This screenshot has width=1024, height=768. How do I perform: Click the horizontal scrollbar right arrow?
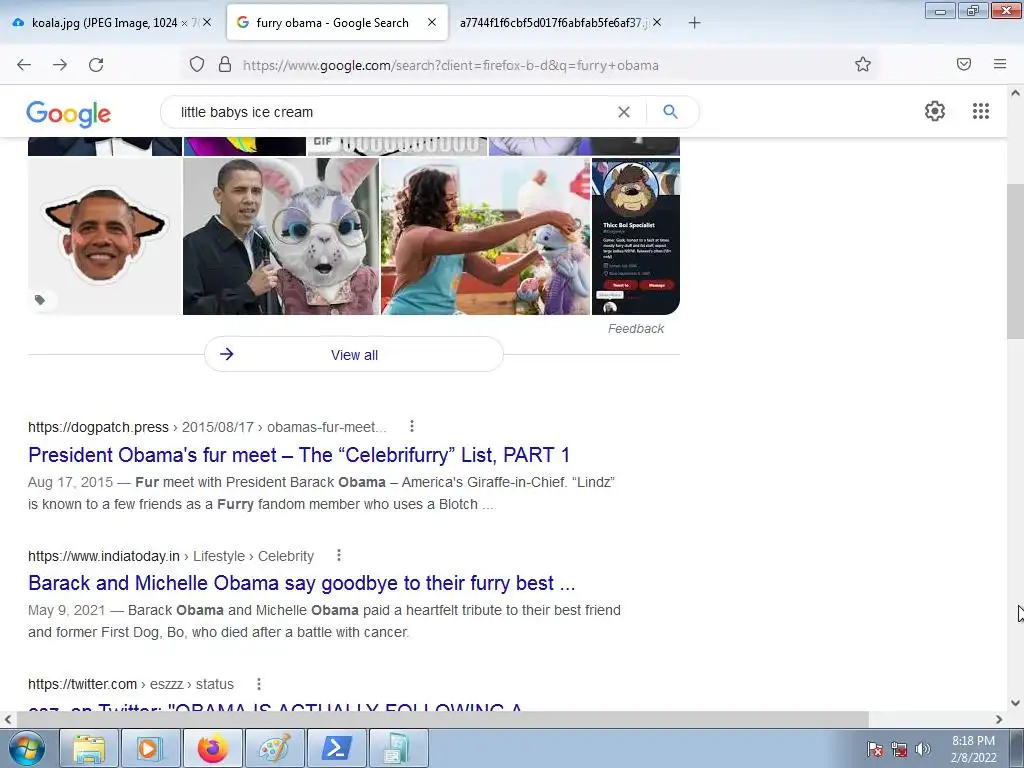(999, 719)
